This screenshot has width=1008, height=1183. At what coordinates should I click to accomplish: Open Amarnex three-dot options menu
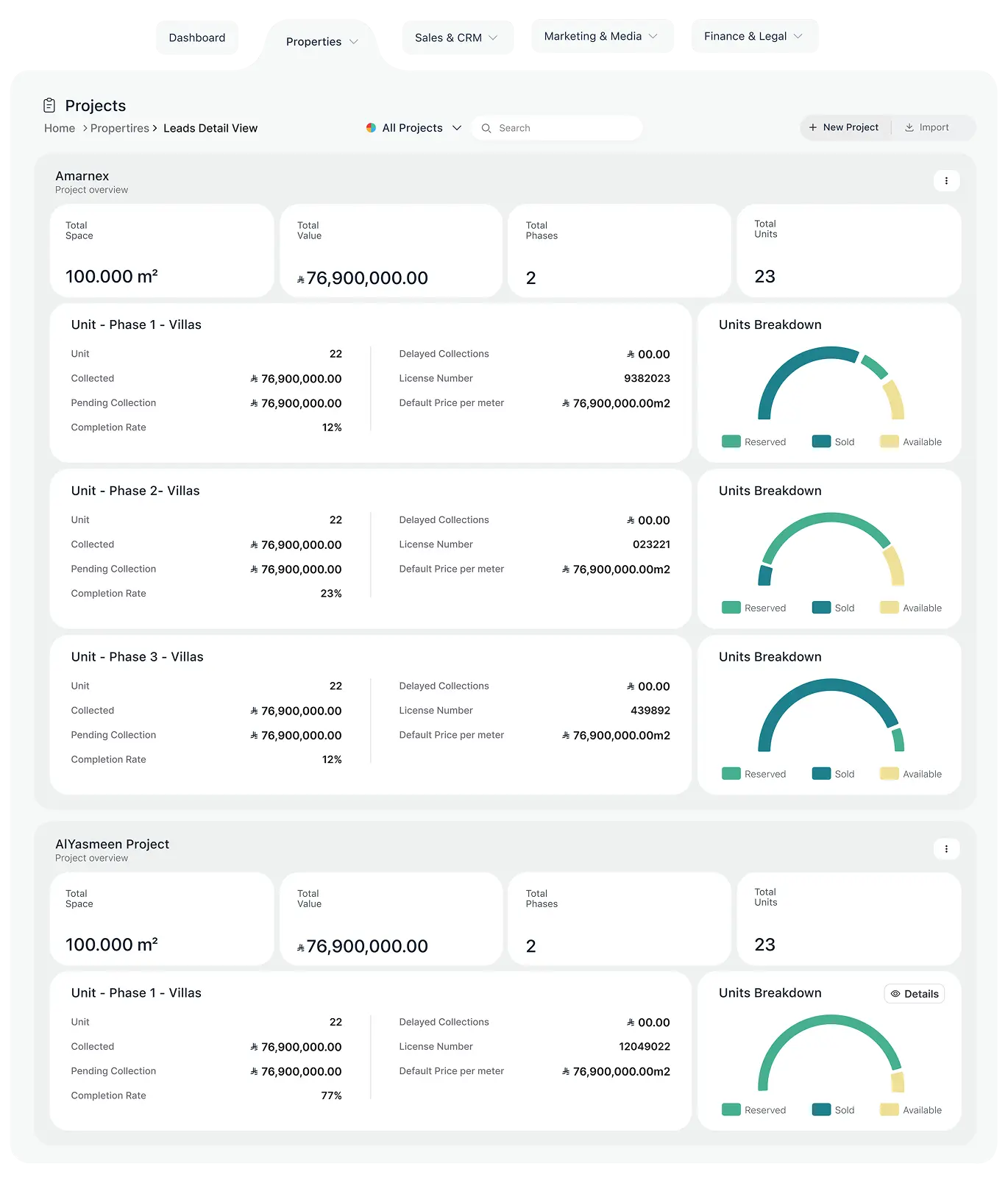946,181
